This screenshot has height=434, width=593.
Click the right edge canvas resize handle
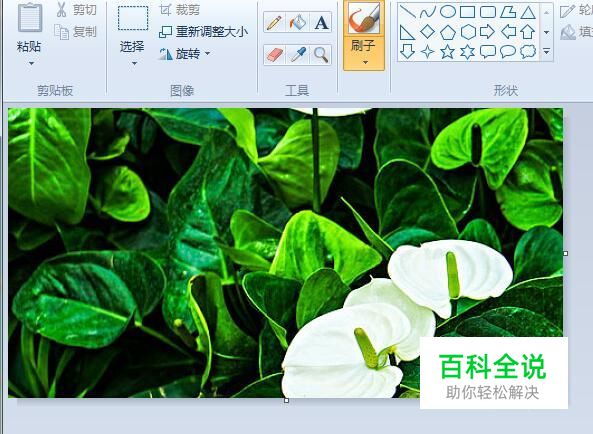565,253
